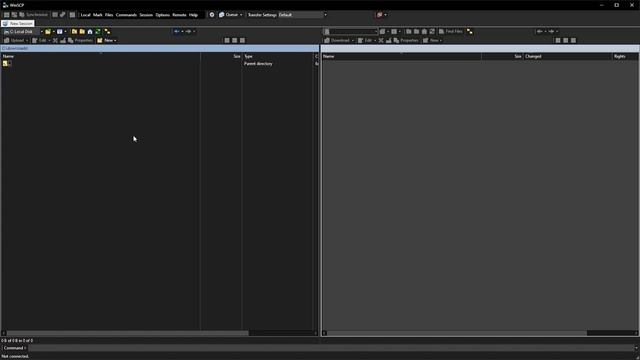Open the Local menu

click(85, 15)
